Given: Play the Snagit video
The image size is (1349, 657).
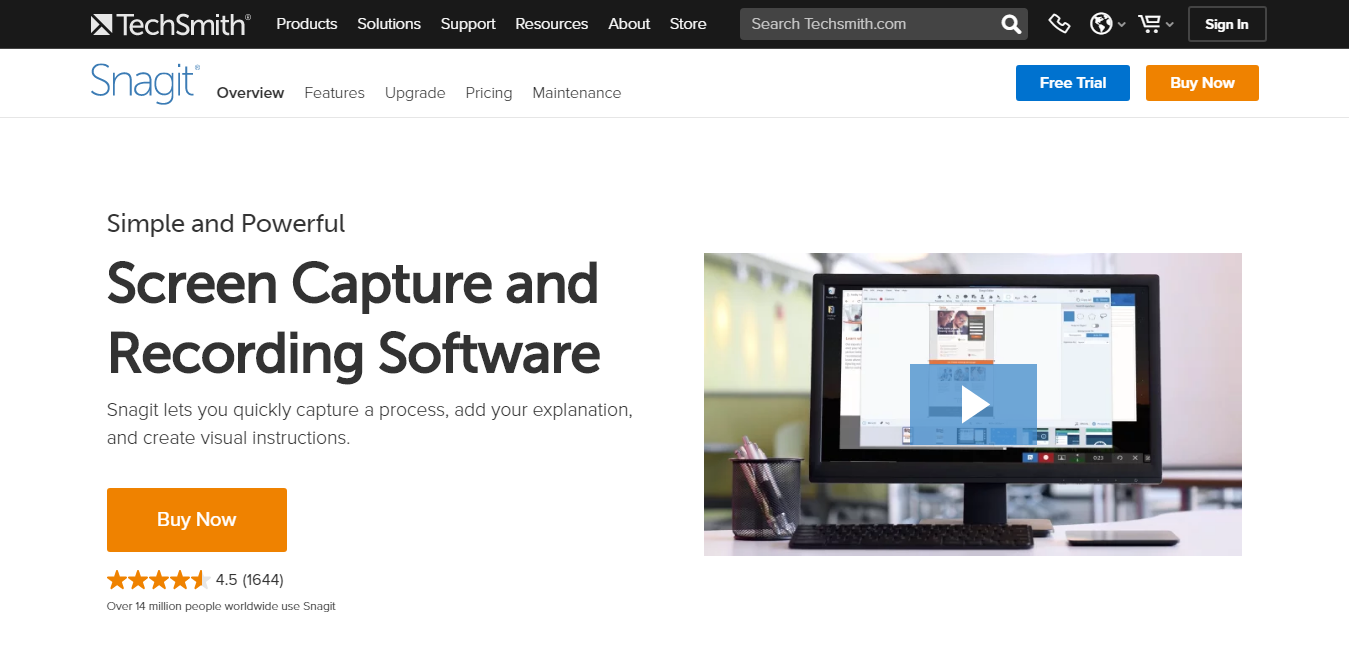Looking at the screenshot, I should click(x=972, y=404).
